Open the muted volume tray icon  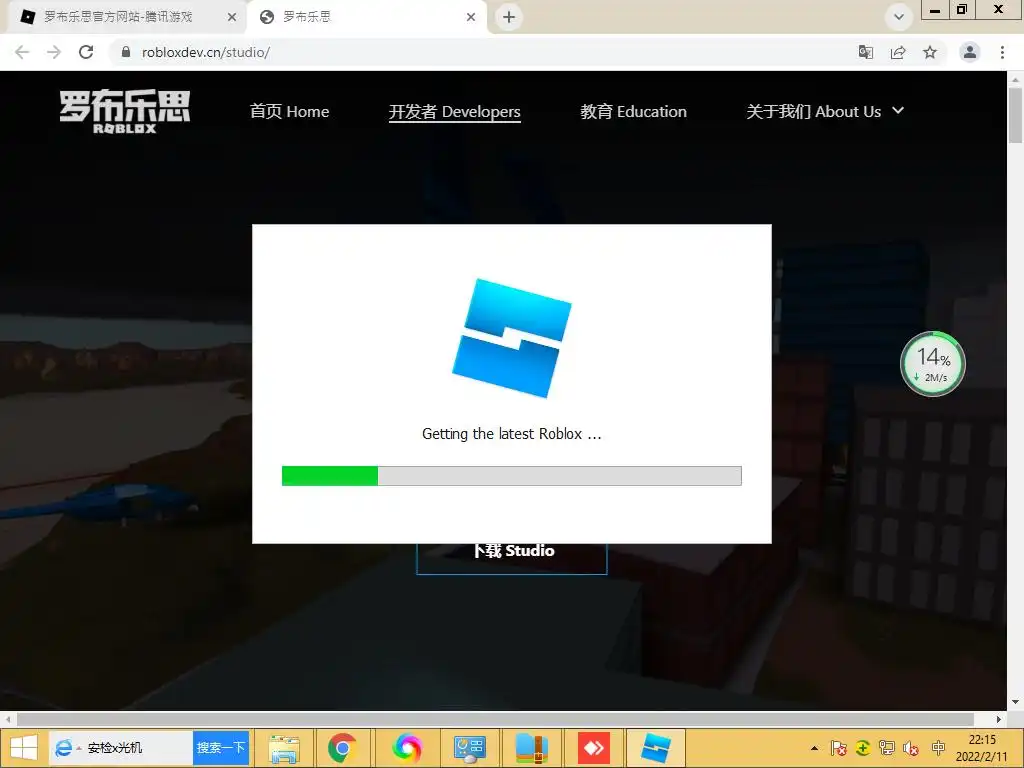911,748
